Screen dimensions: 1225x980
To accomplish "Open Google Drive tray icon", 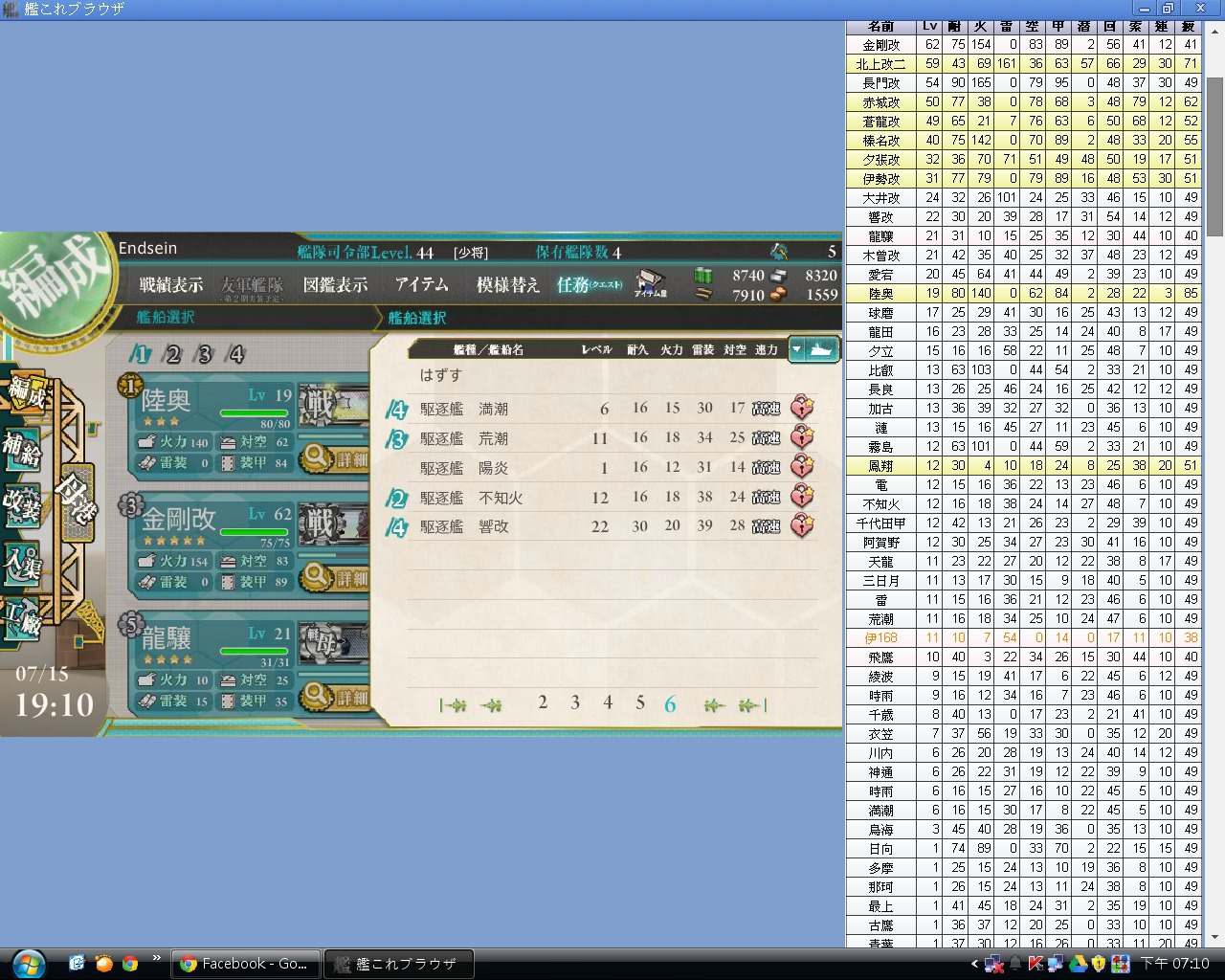I will point(1077,964).
